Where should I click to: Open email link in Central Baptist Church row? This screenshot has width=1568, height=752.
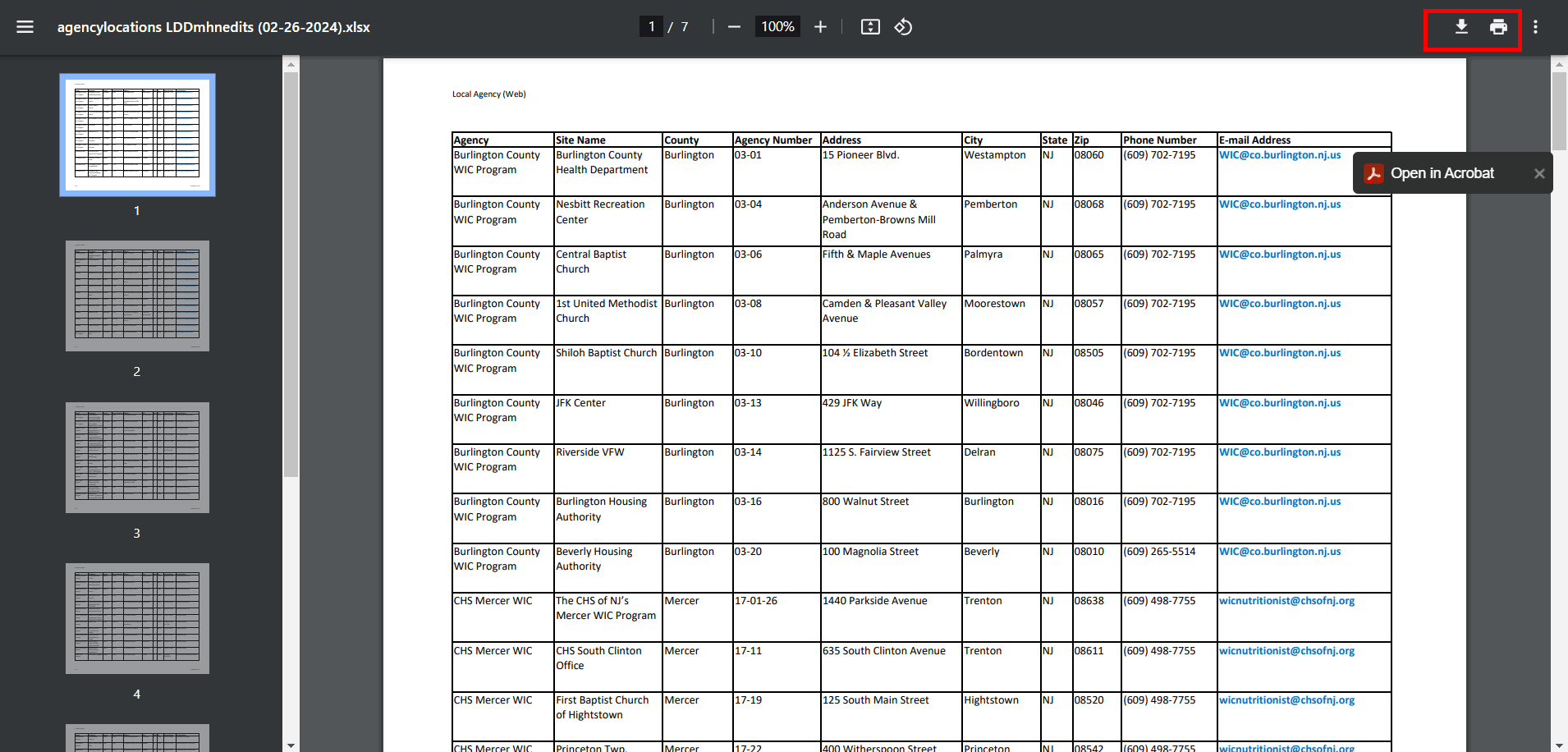point(1280,254)
